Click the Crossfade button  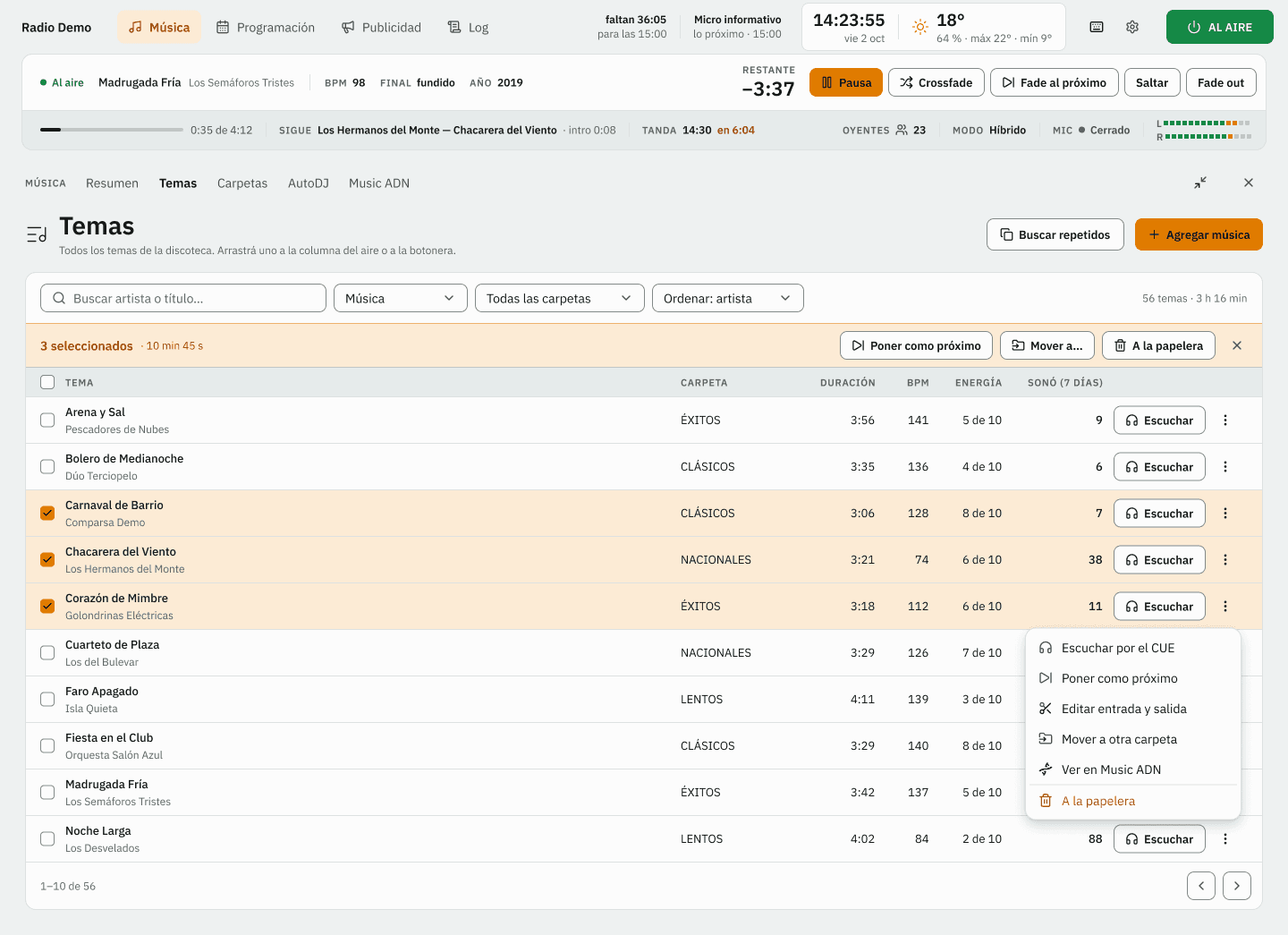pos(936,82)
